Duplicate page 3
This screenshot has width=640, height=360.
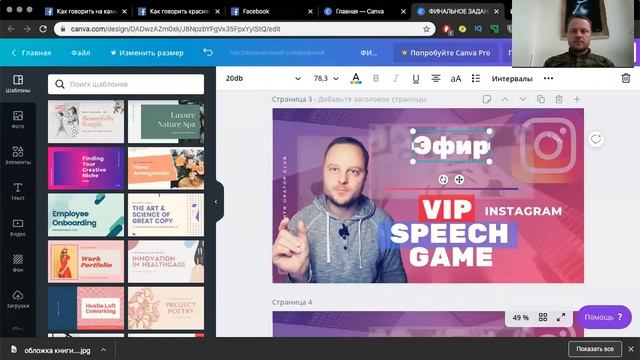pyautogui.click(x=541, y=99)
